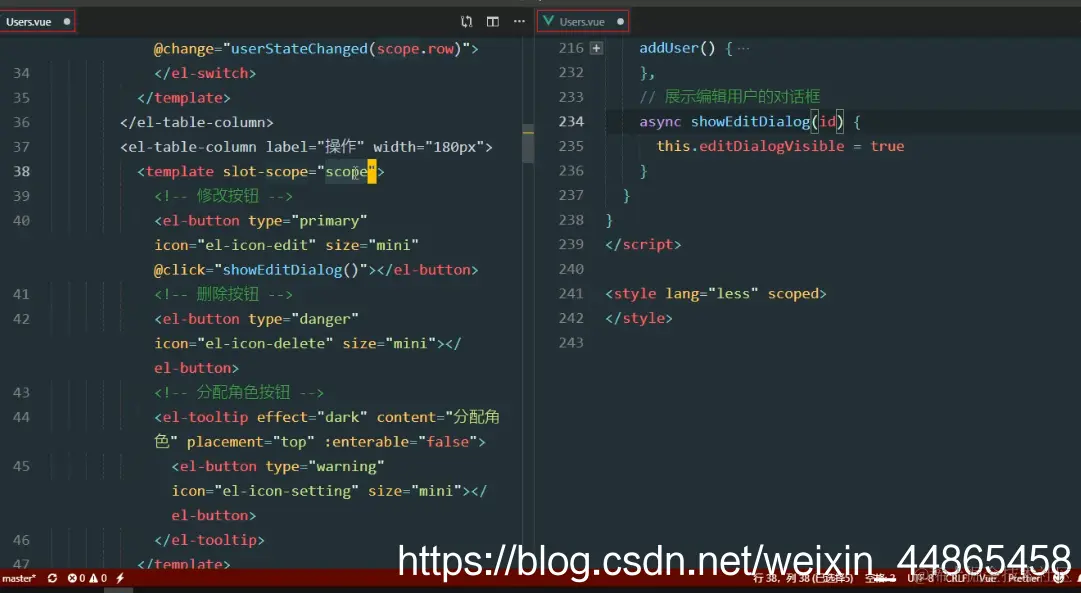The height and width of the screenshot is (593, 1081).
Task: Click the this.editDialogVisible = true line
Action: click(x=780, y=146)
